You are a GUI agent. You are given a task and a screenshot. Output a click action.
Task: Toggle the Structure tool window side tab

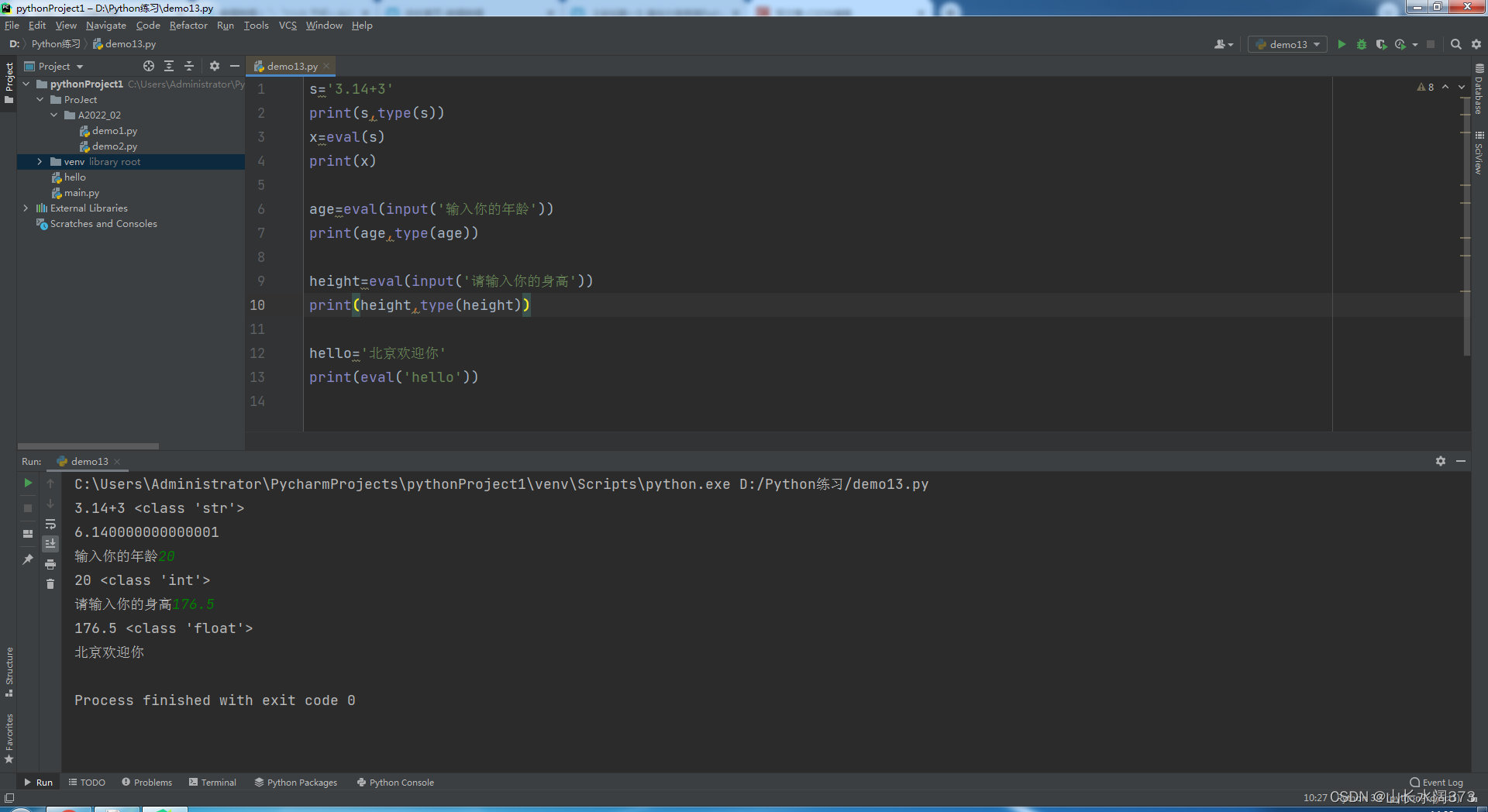(x=9, y=671)
